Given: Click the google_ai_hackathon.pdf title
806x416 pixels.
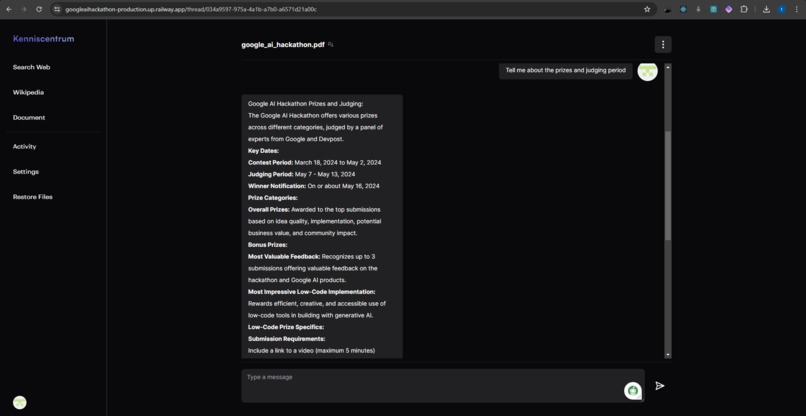Looking at the screenshot, I should (283, 45).
